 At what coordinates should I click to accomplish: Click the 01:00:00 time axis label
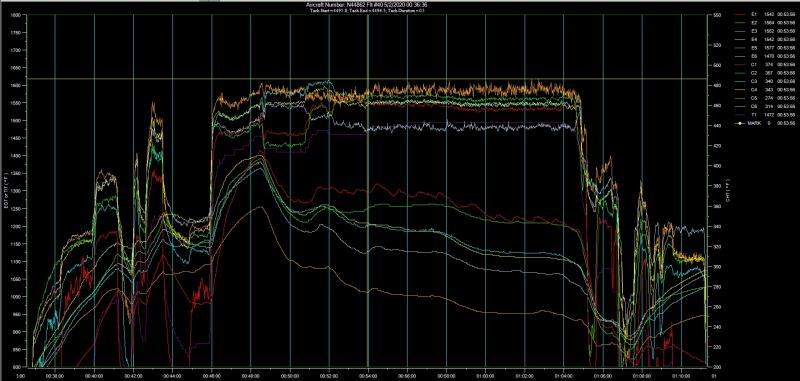485,375
